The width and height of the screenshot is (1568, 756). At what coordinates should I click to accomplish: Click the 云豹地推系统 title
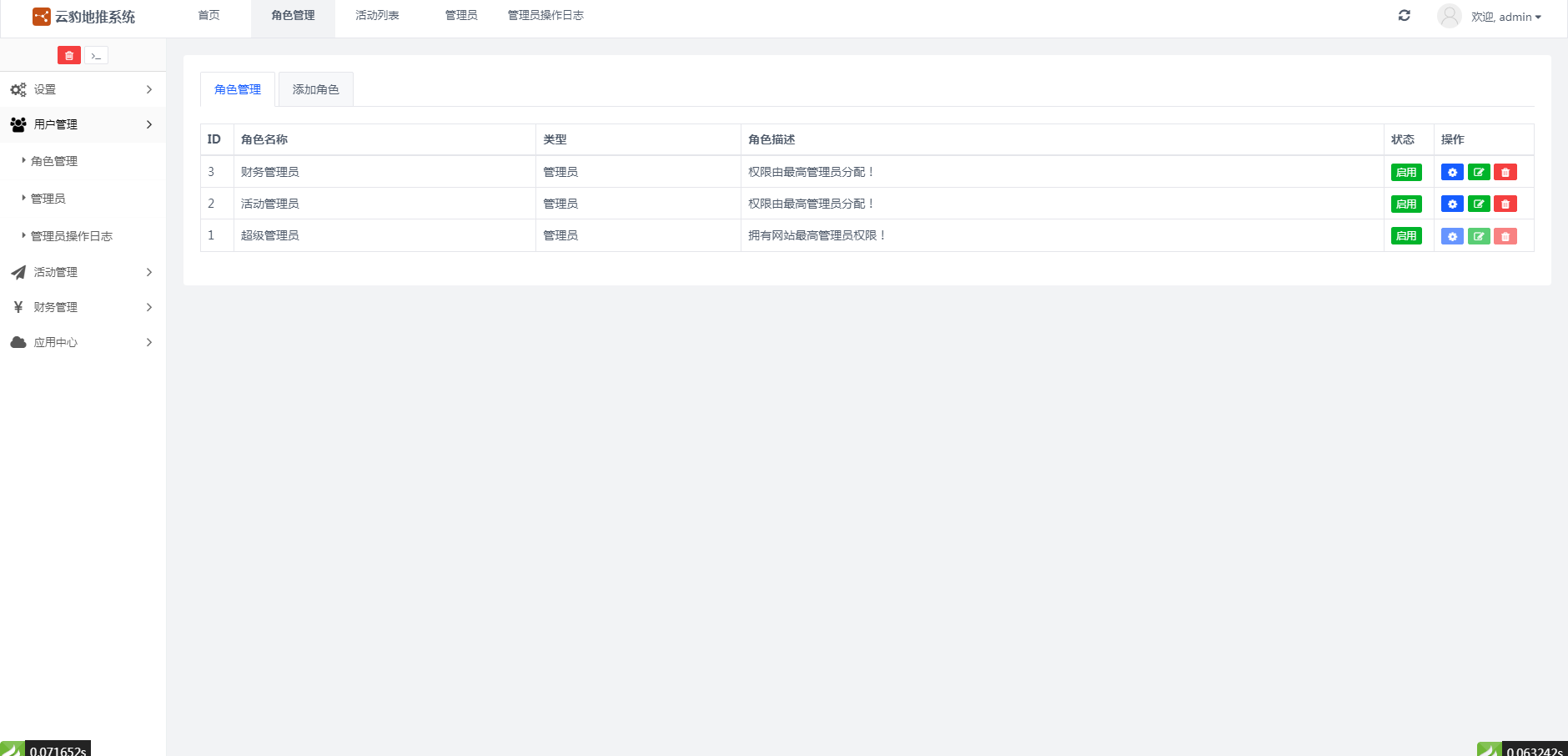(x=95, y=17)
